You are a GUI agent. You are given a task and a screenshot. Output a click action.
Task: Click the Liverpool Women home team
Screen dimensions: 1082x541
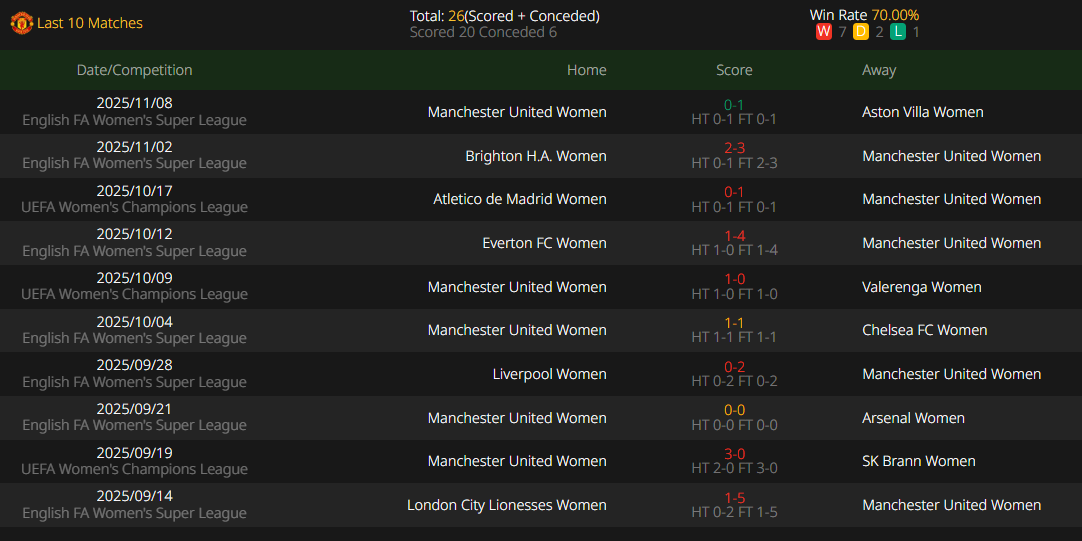[x=549, y=374]
